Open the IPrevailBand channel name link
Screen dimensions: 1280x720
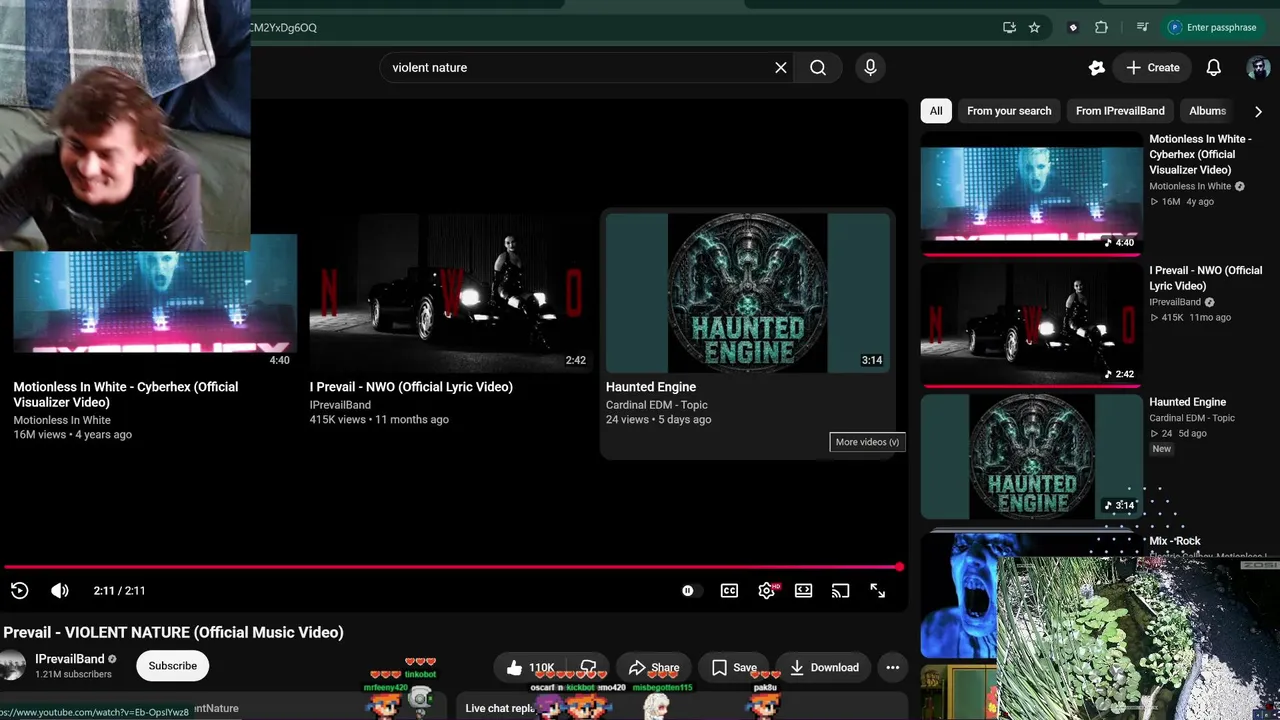[70, 659]
